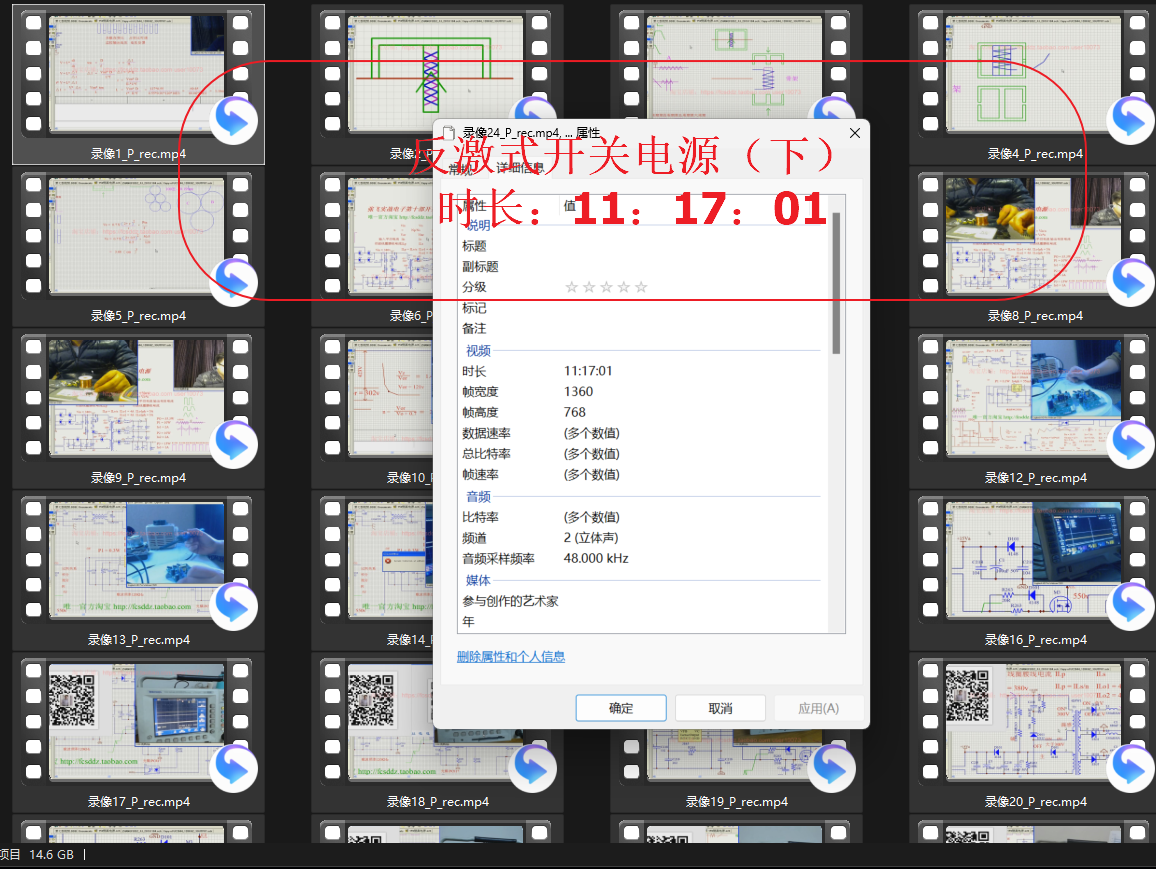Screen dimensions: 1156x869
Task: Select the file name 录像1_P_rec.mp4
Action: pyautogui.click(x=139, y=153)
